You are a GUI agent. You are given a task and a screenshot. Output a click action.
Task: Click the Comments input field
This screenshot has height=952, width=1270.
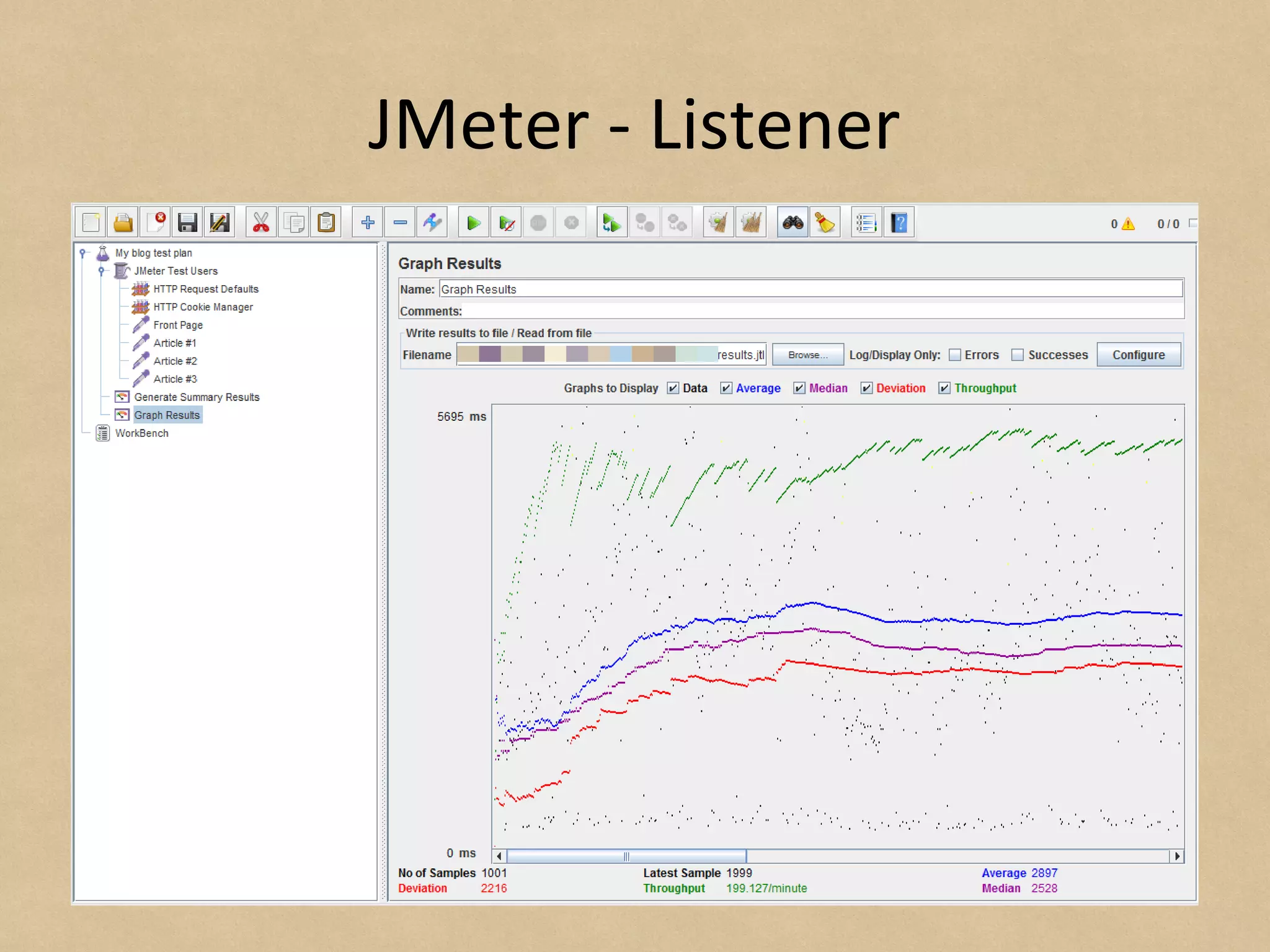click(823, 311)
